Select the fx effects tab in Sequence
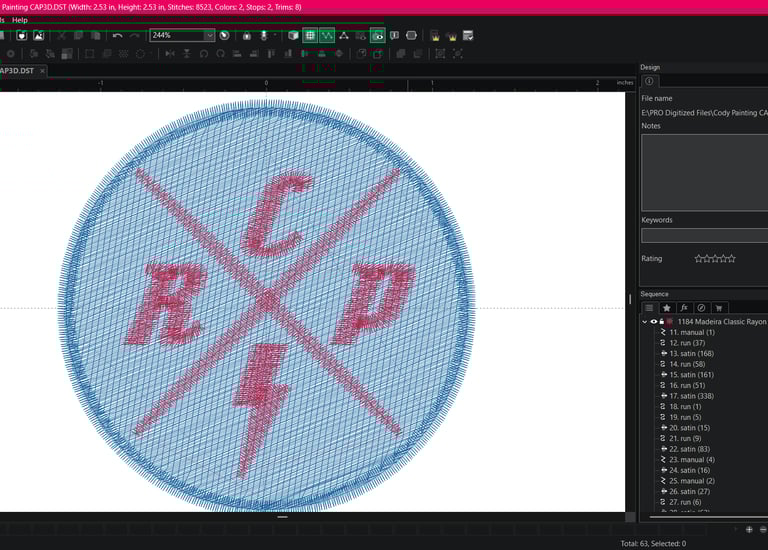The height and width of the screenshot is (550, 768). pyautogui.click(x=684, y=308)
